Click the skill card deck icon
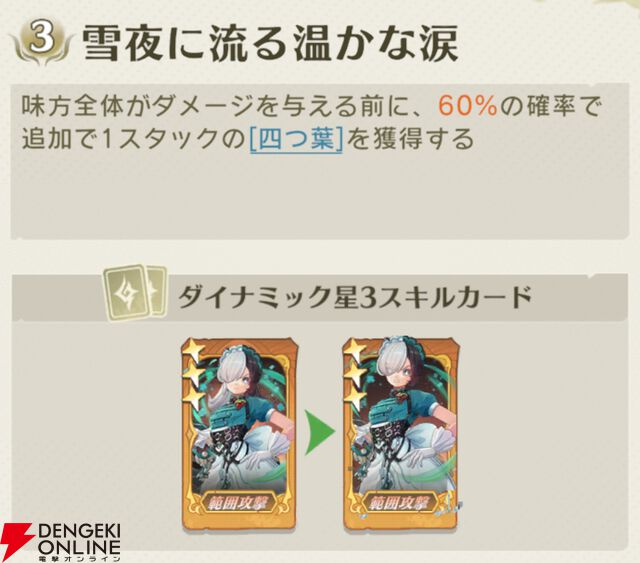 pos(136,292)
